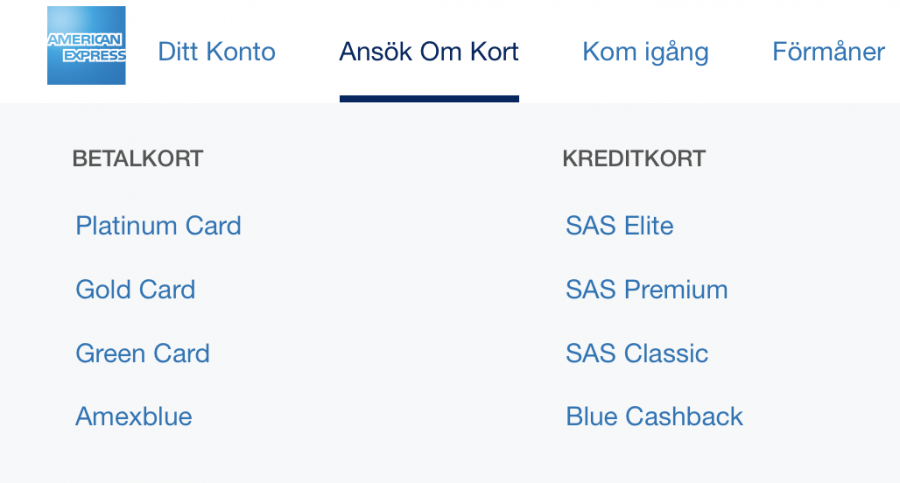Choose the elite-level SAS credit card
This screenshot has height=483, width=900.
tap(619, 226)
